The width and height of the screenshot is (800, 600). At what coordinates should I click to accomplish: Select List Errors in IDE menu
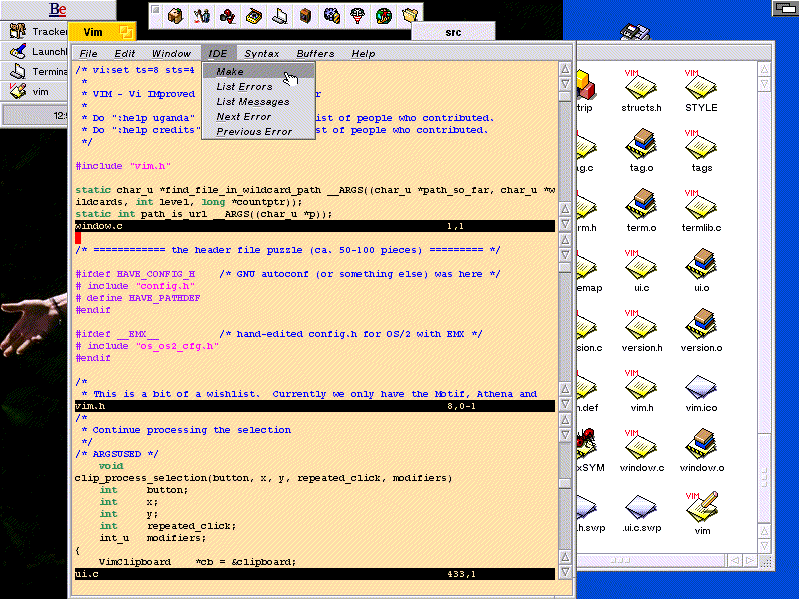tap(244, 87)
